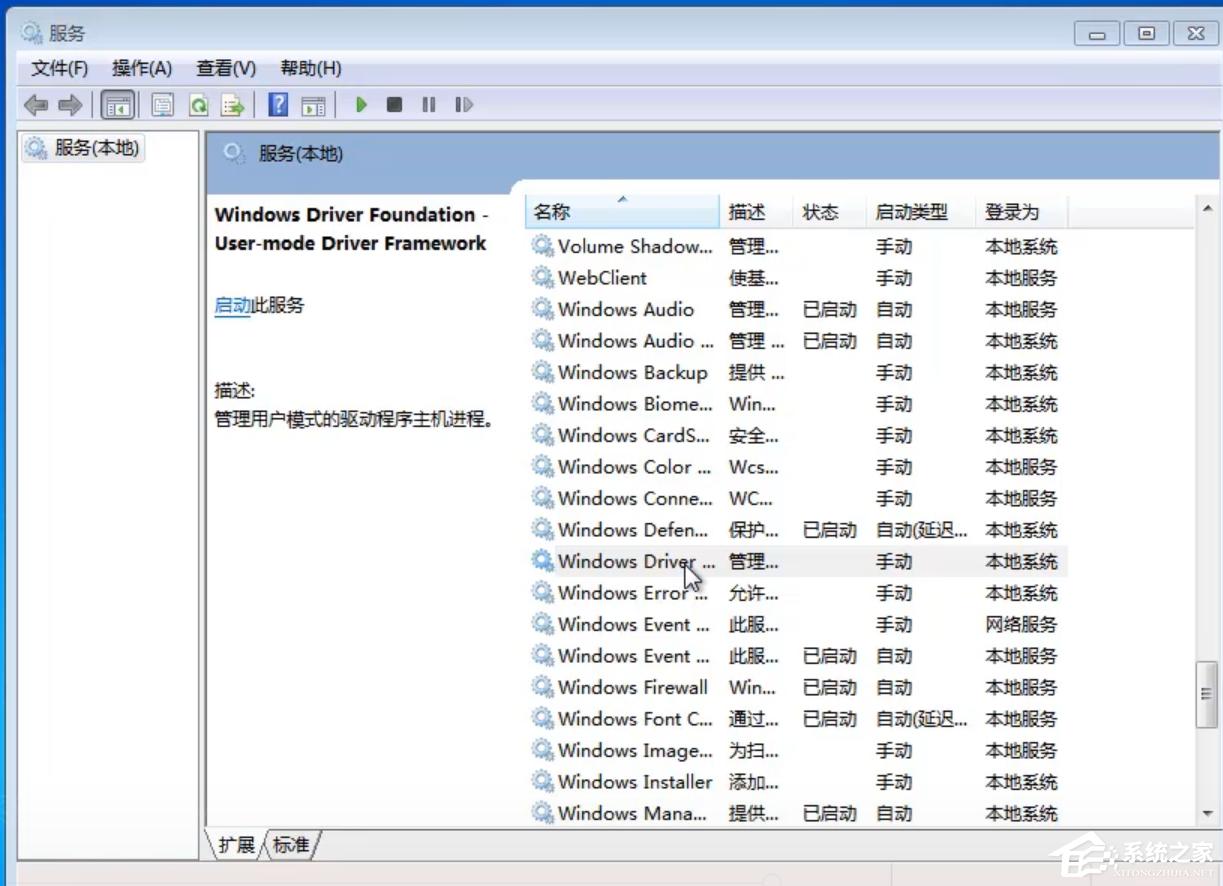Select the Windows Firewall service entry
This screenshot has width=1223, height=886.
coord(629,687)
